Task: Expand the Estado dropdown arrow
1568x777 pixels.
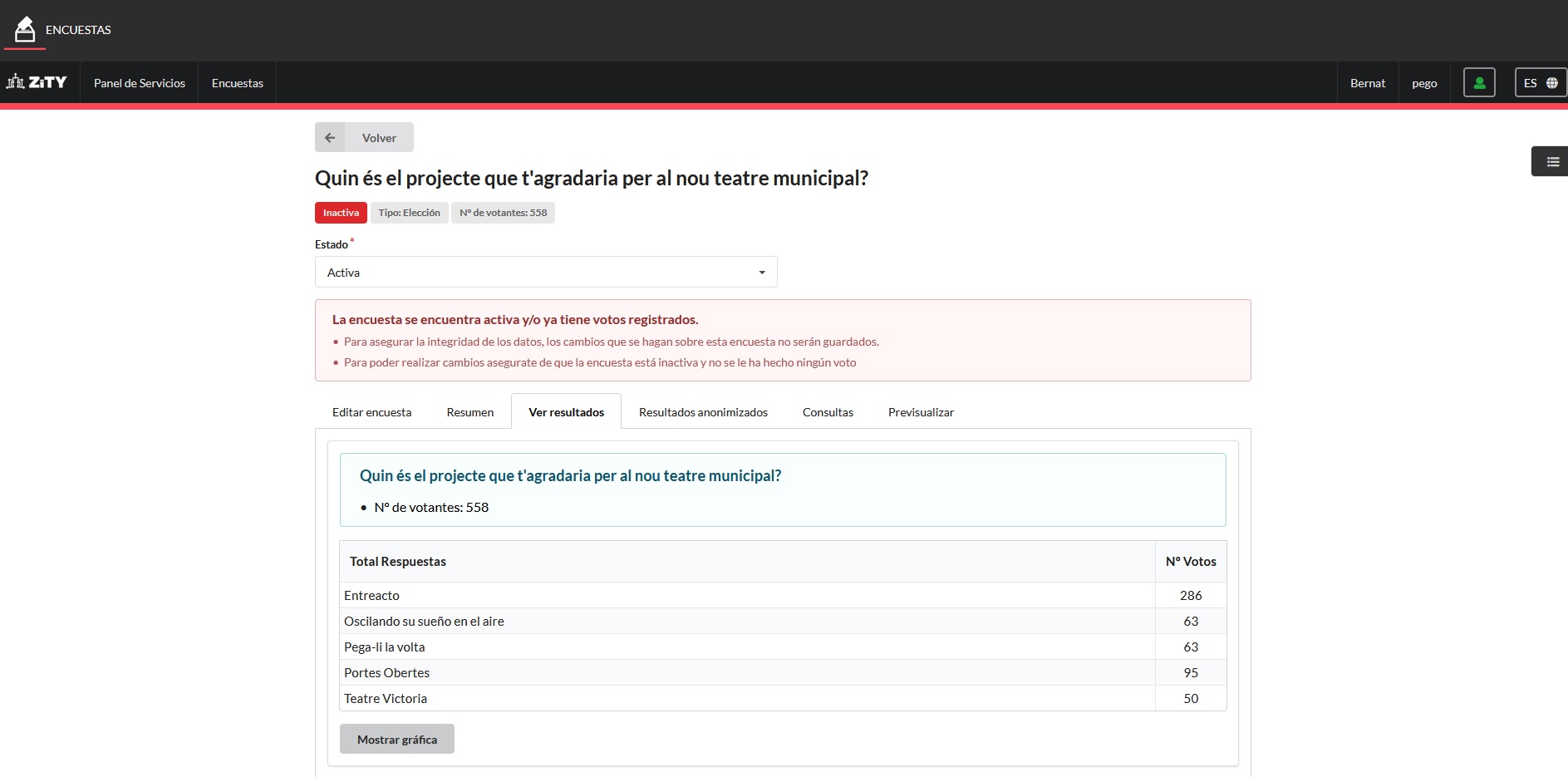Action: 761,273
